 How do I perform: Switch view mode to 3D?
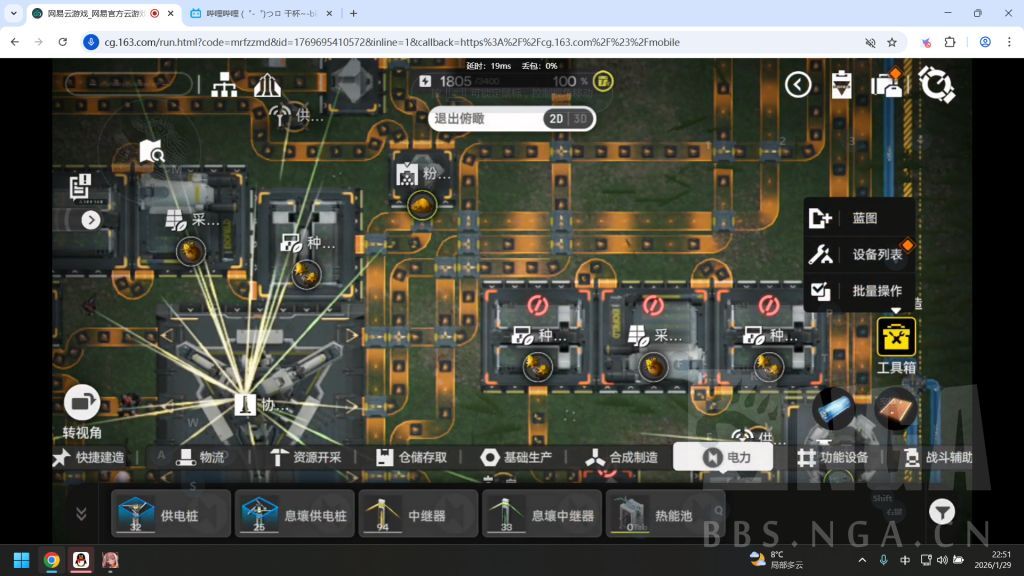[580, 118]
